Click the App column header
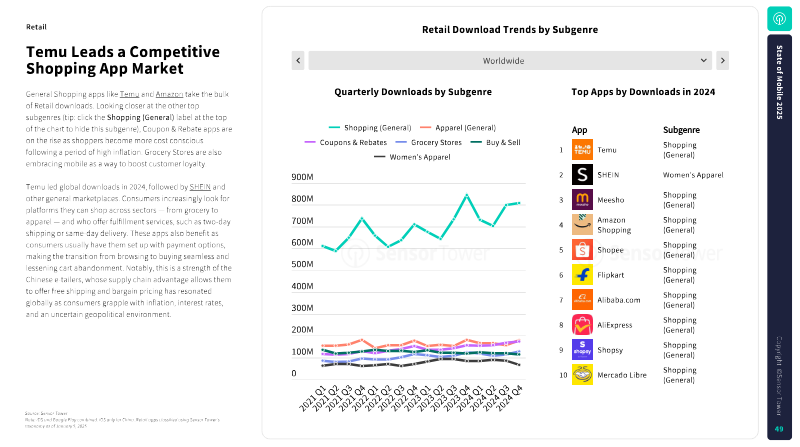 pos(580,130)
